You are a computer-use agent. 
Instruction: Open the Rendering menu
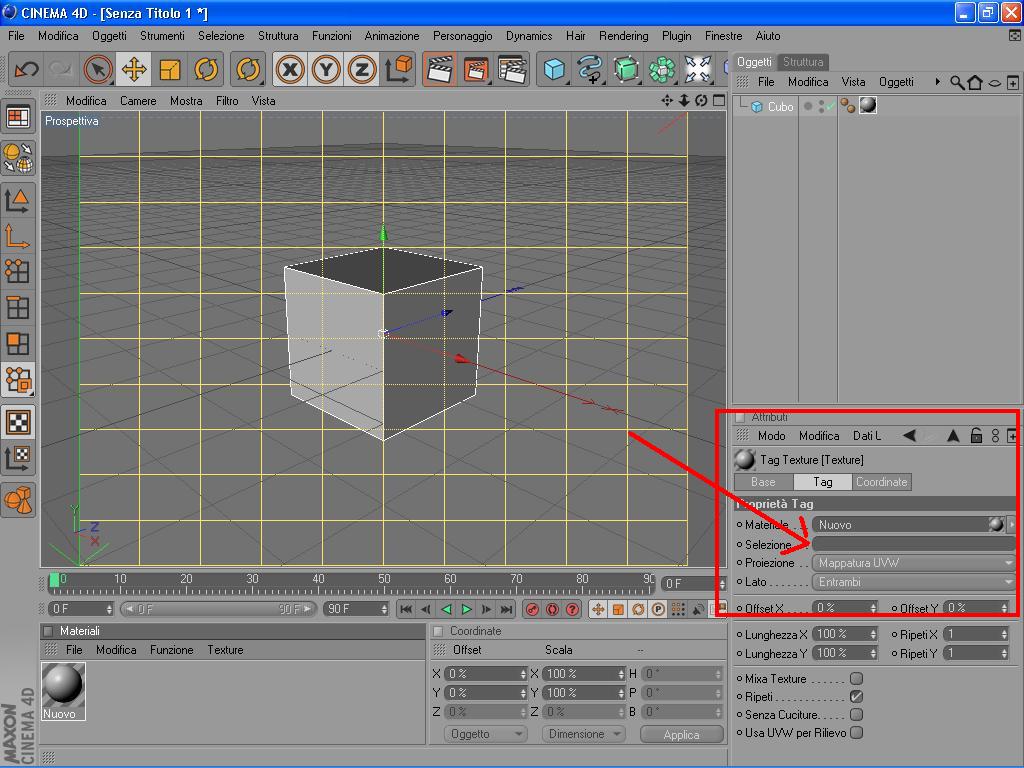click(x=624, y=36)
